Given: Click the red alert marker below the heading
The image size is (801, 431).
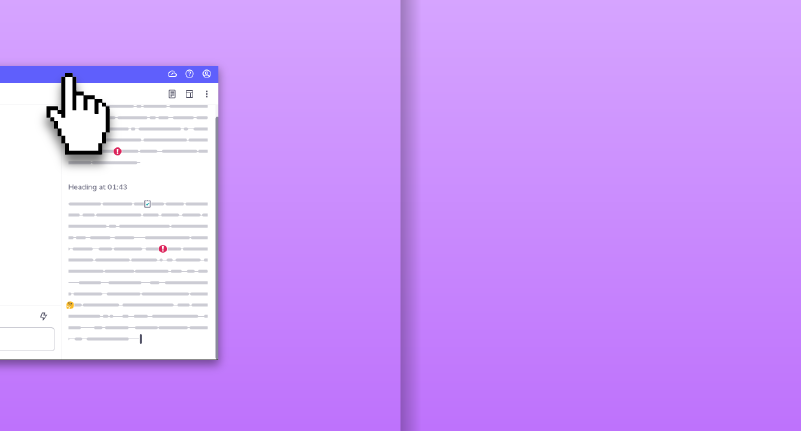Looking at the screenshot, I should pos(163,249).
